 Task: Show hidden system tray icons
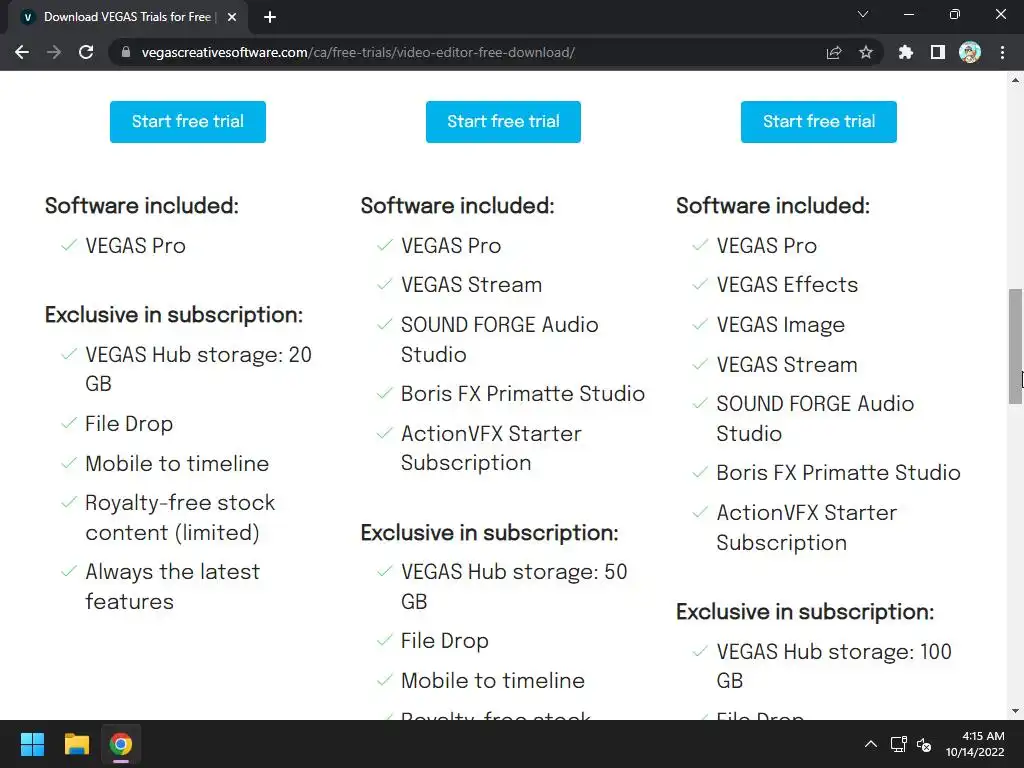(870, 744)
